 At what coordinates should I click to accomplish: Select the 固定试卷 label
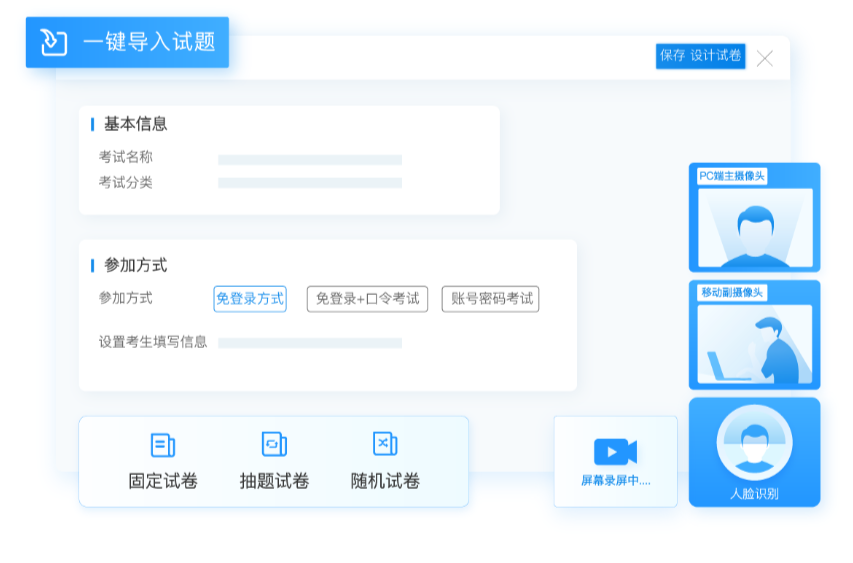(x=163, y=481)
